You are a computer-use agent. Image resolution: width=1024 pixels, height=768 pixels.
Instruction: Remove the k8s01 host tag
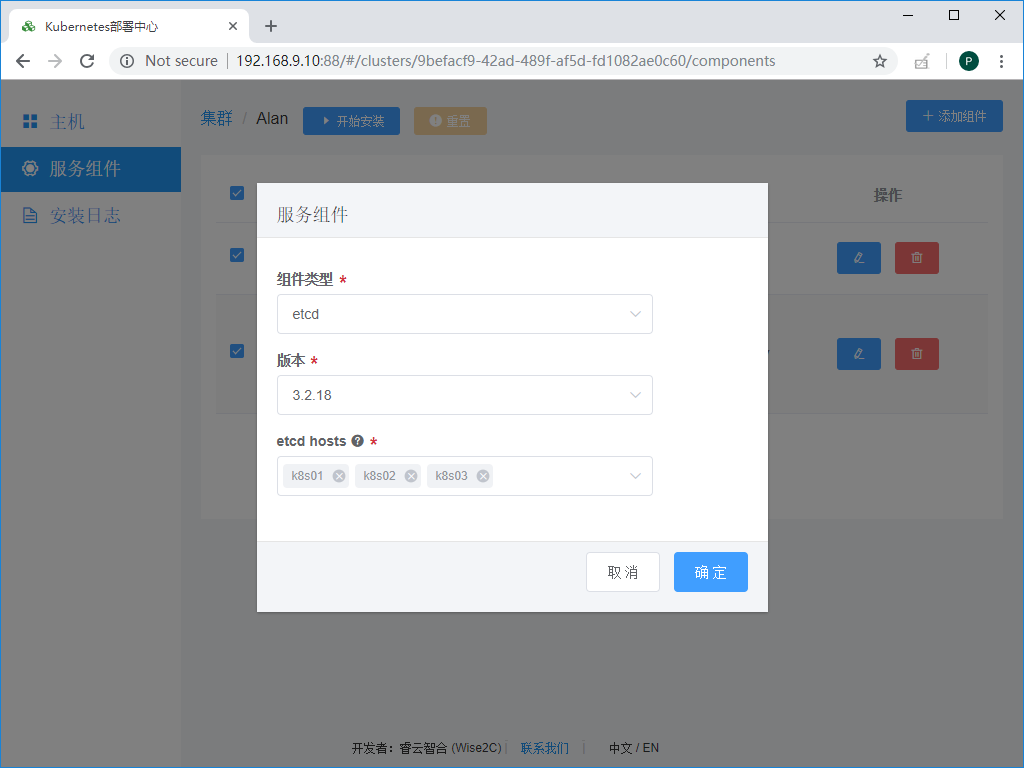[x=337, y=475]
